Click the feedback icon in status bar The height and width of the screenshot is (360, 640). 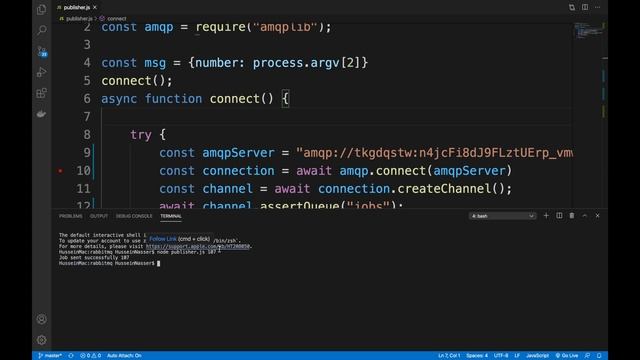[587, 356]
